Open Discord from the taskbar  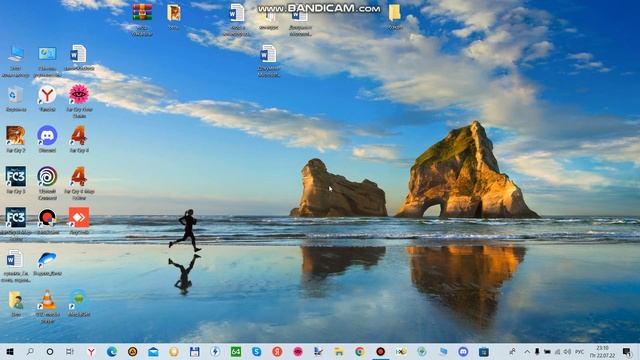463,351
